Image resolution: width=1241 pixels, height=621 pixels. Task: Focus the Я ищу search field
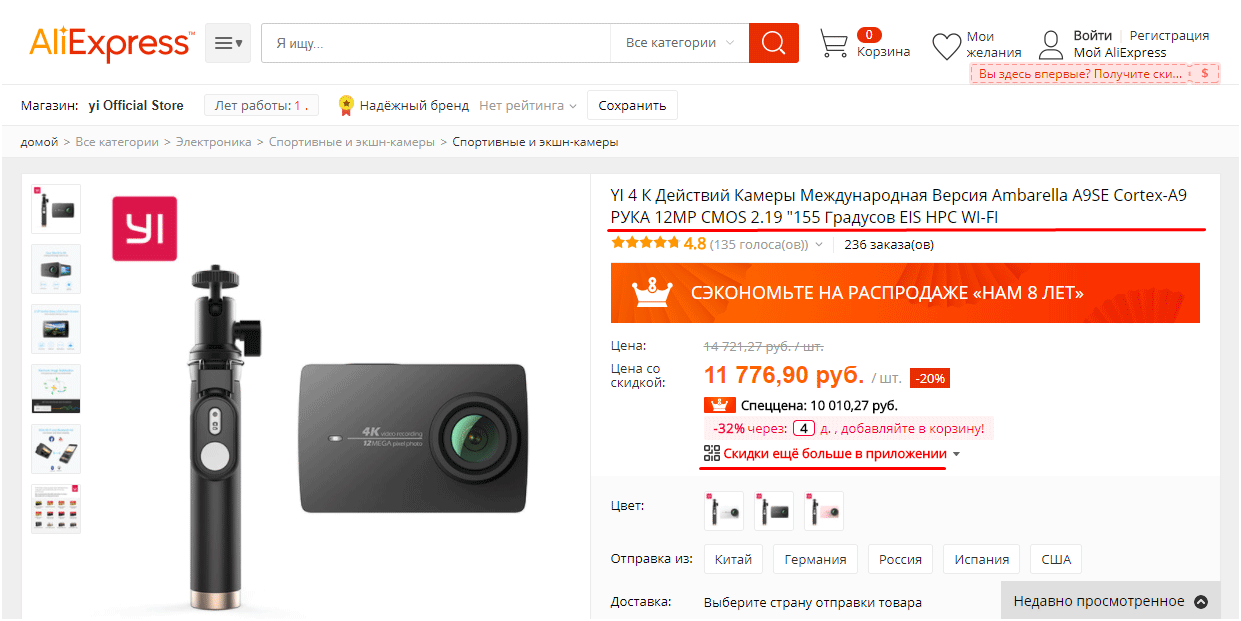[x=436, y=43]
